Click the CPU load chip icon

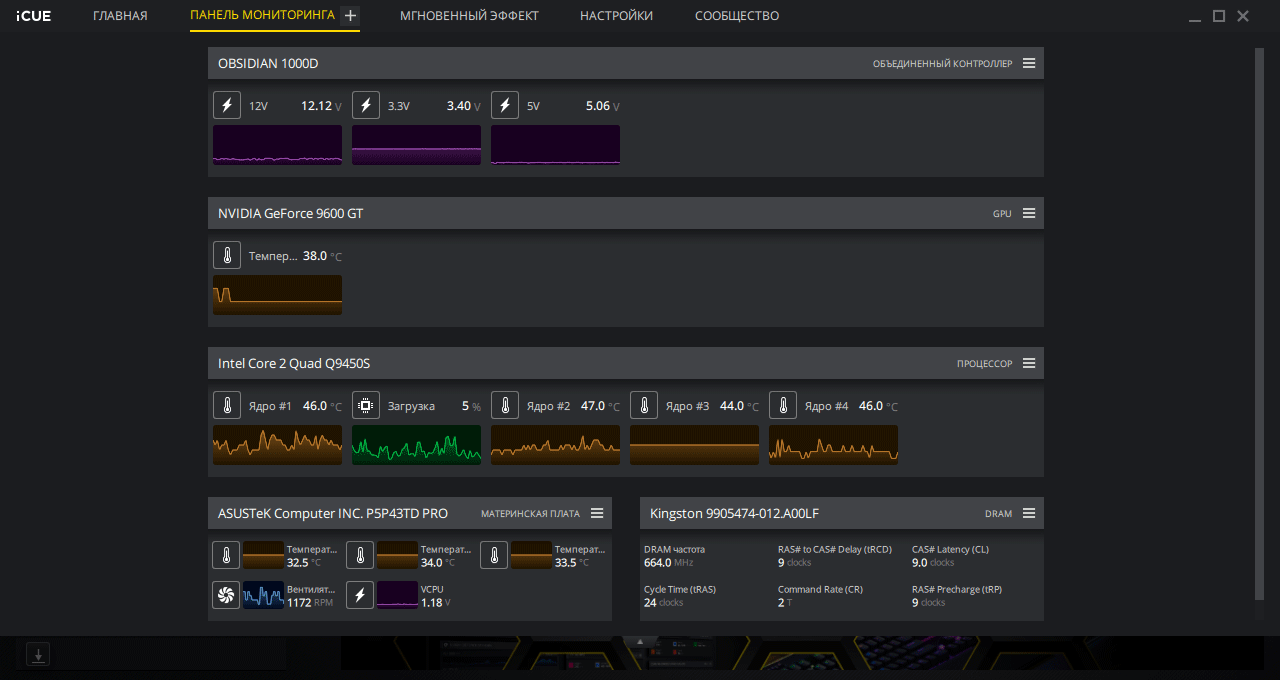[366, 405]
